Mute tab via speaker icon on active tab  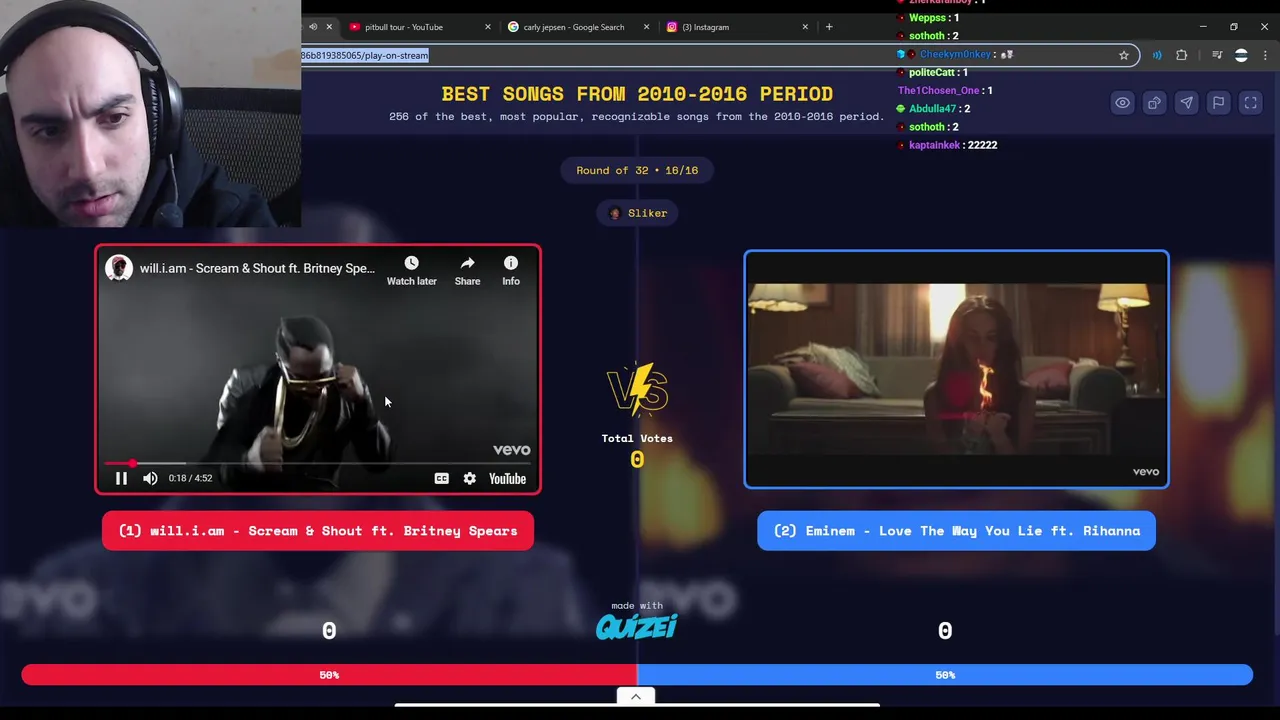tap(313, 27)
